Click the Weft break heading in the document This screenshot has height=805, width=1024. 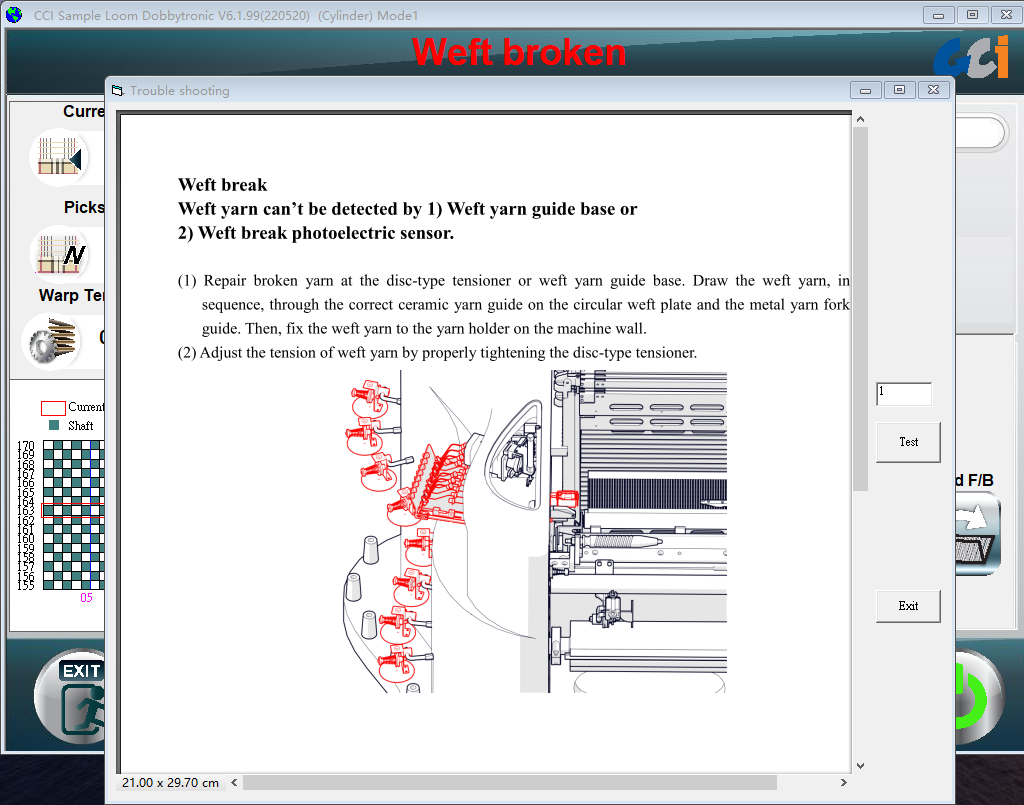point(223,185)
